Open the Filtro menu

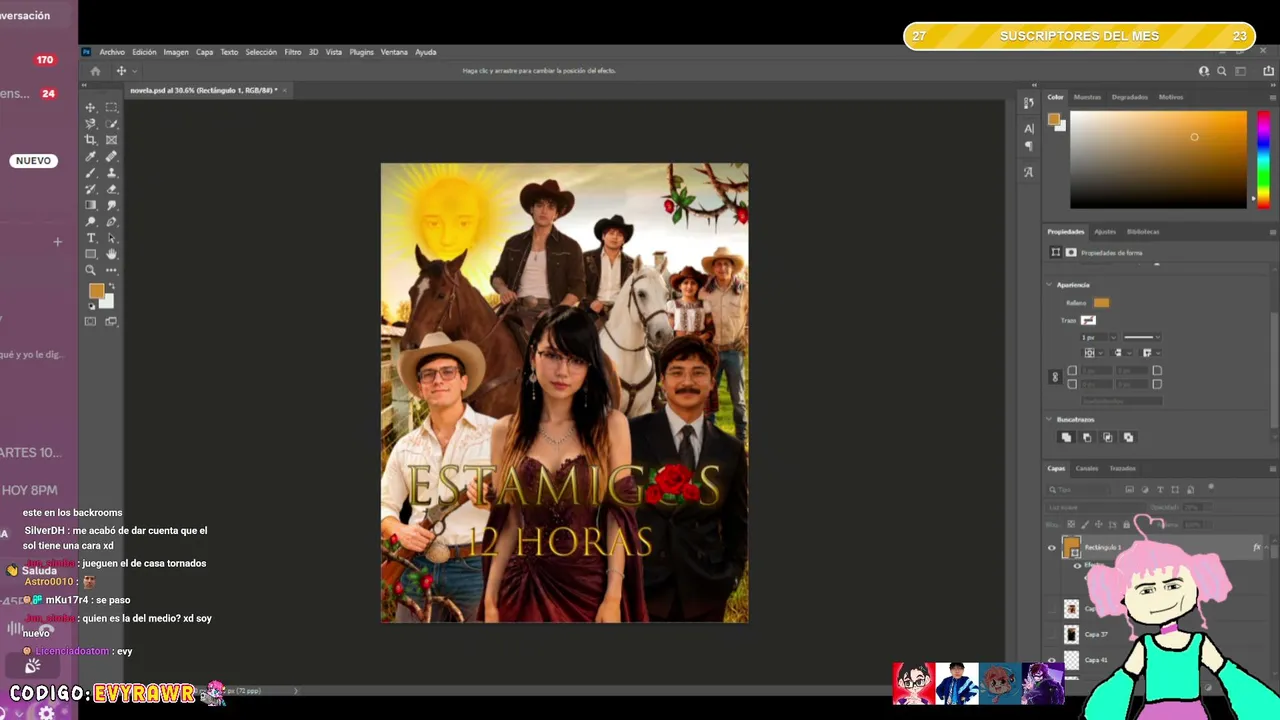click(x=293, y=52)
